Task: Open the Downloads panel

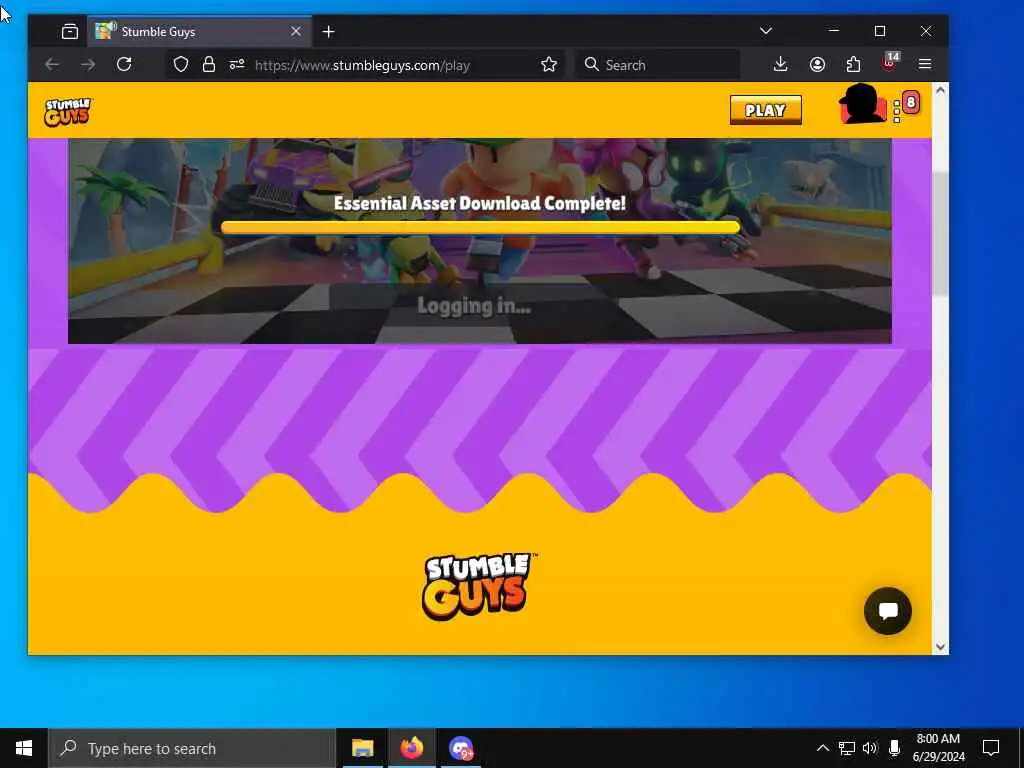Action: point(780,64)
